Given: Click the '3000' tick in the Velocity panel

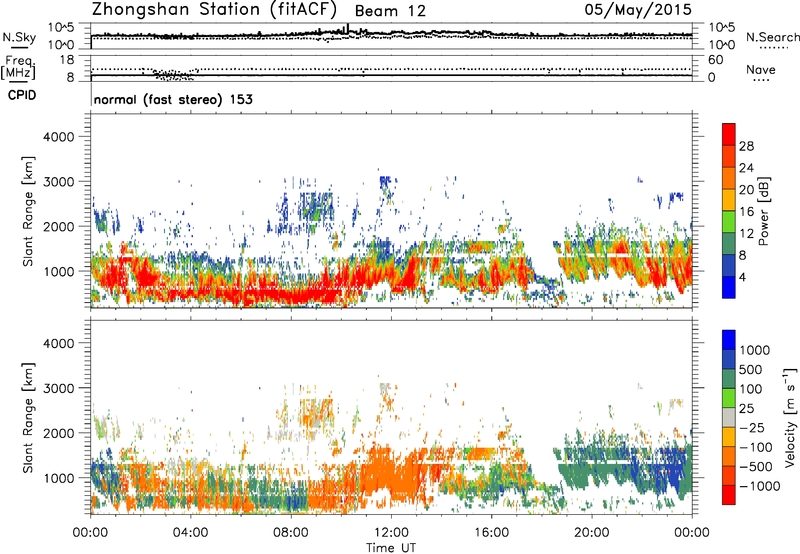Looking at the screenshot, I should pyautogui.click(x=58, y=388).
